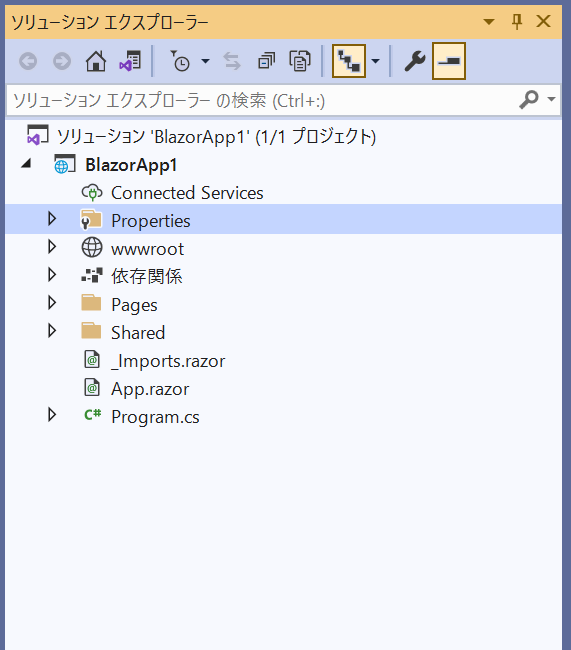Click the wwwroot globe icon
The image size is (571, 650).
coord(92,247)
